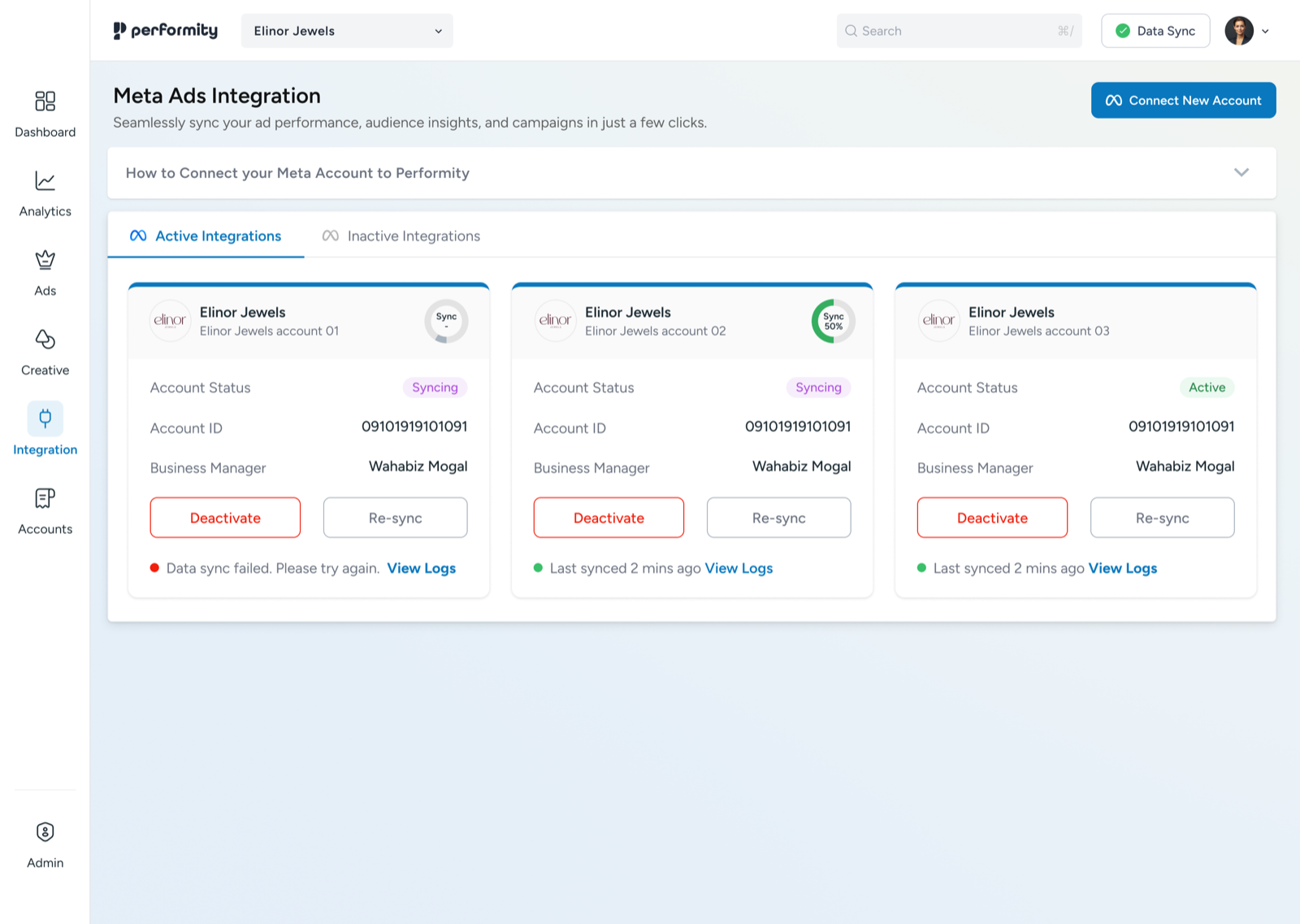1300x924 pixels.
Task: Click the user profile avatar
Action: (1239, 31)
